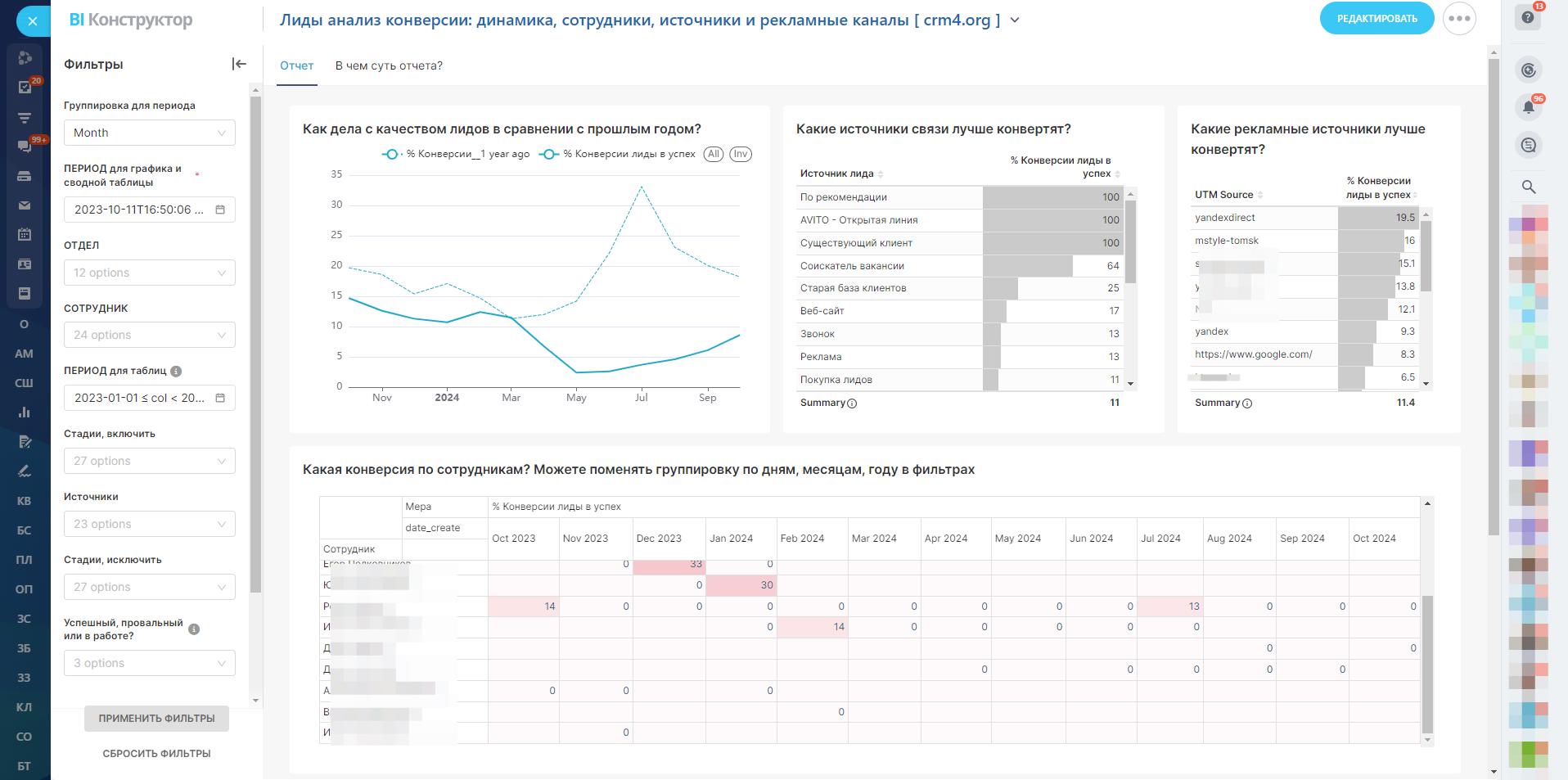Open search magnifier in right sidebar

1528,187
